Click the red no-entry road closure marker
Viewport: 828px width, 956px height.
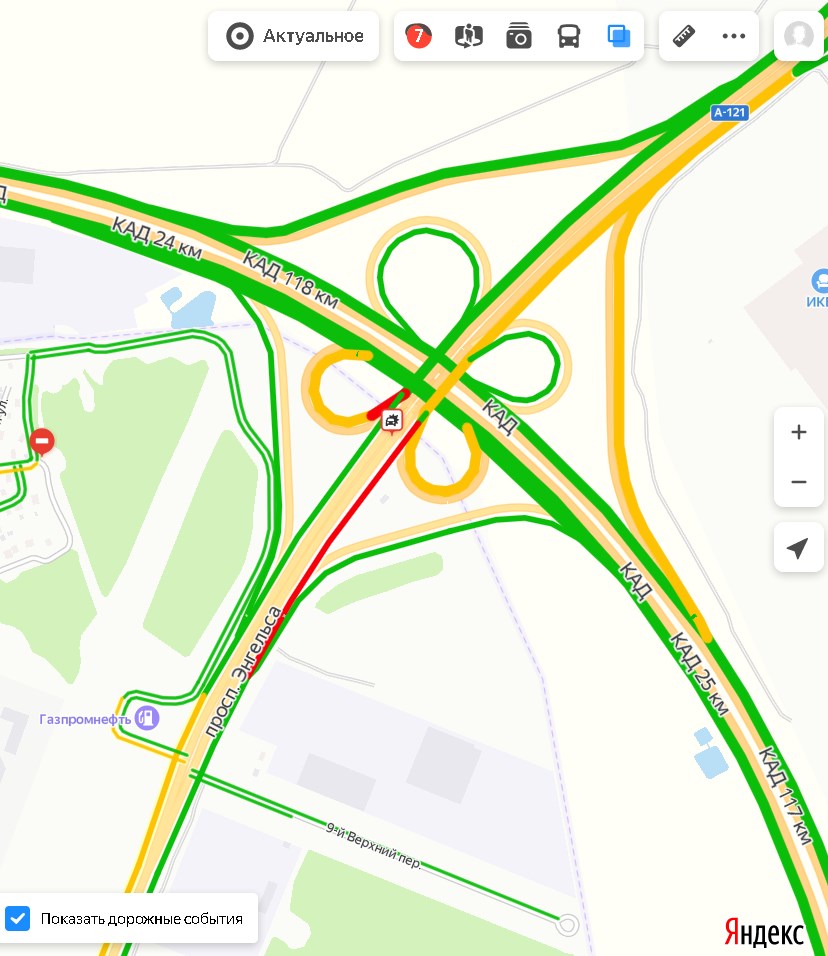pyautogui.click(x=42, y=441)
